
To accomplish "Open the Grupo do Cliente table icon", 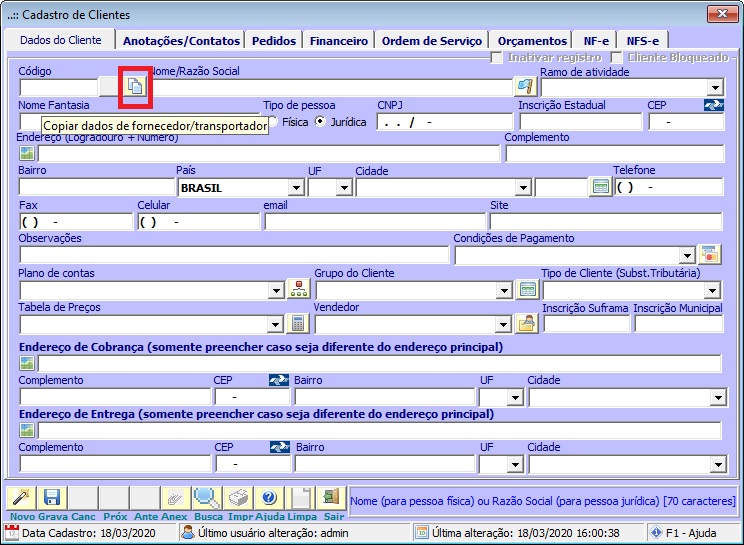I will pyautogui.click(x=528, y=289).
